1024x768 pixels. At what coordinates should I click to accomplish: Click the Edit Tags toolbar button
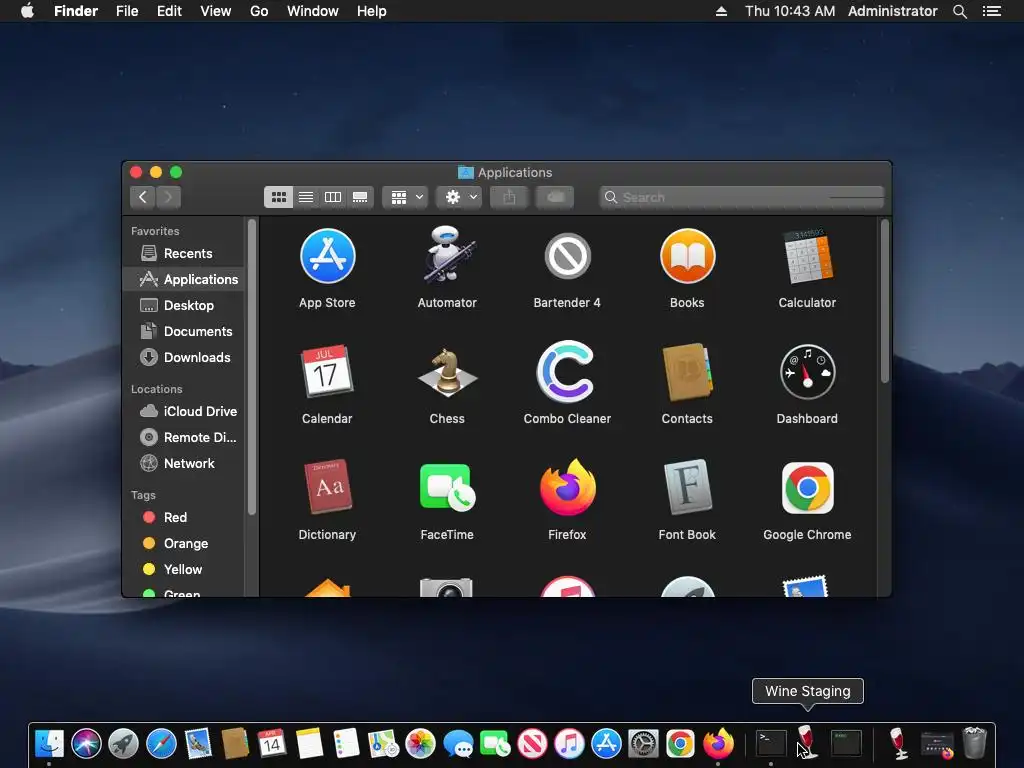point(555,197)
